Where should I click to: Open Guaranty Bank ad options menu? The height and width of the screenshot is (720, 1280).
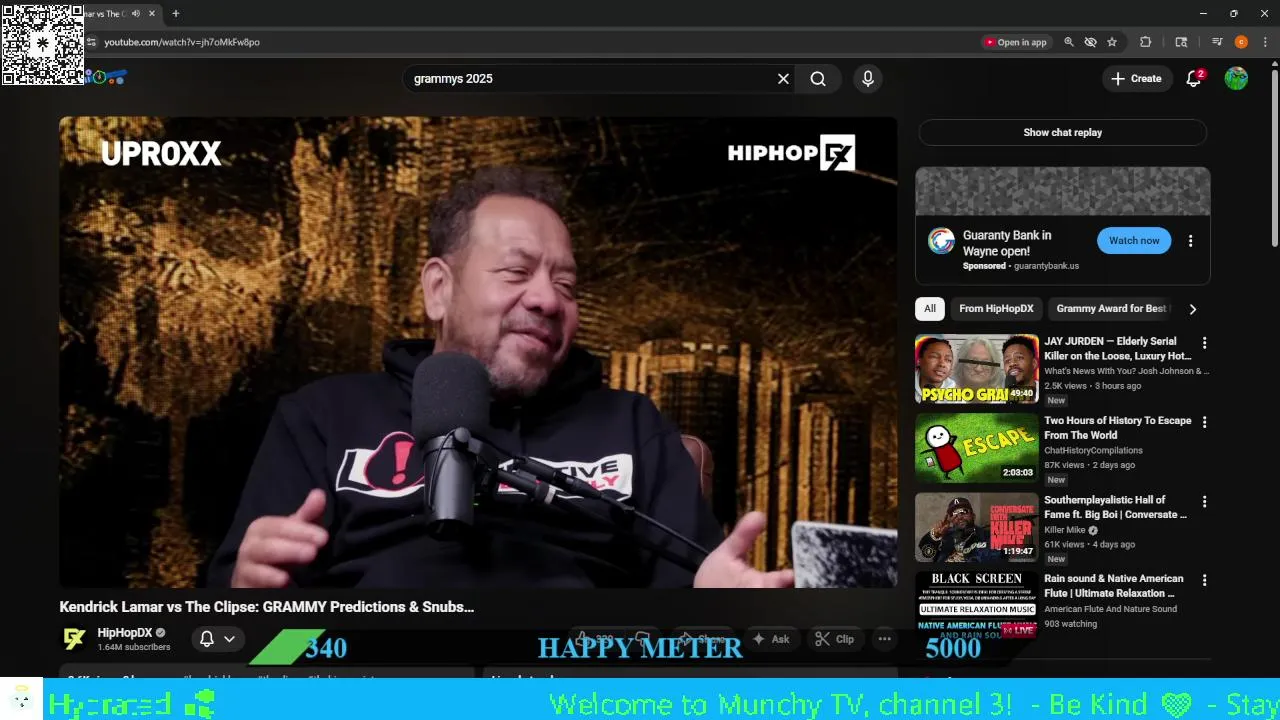tap(1190, 241)
